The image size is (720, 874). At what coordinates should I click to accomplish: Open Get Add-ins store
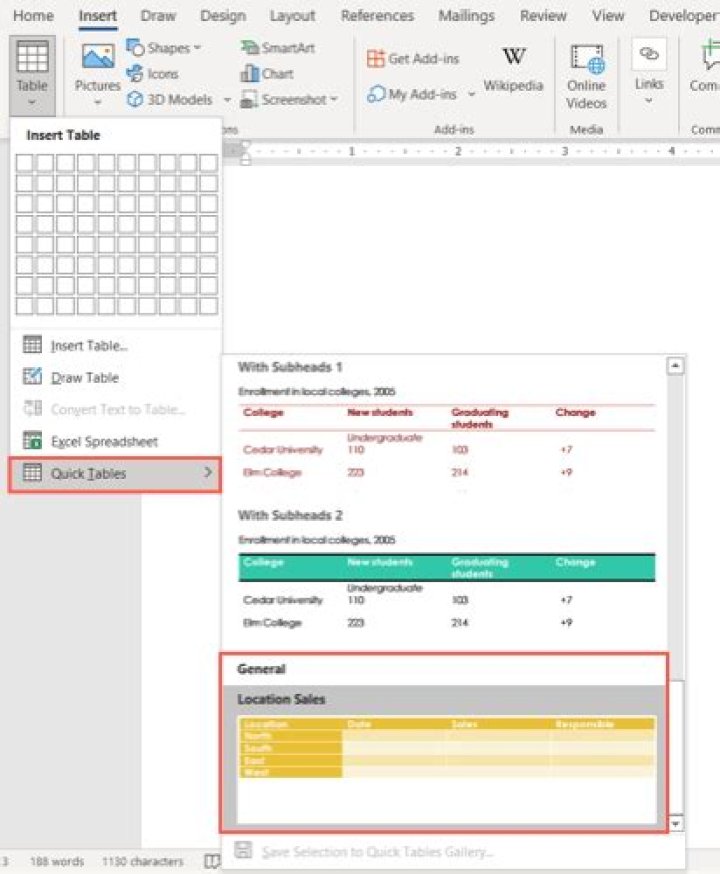click(x=413, y=59)
